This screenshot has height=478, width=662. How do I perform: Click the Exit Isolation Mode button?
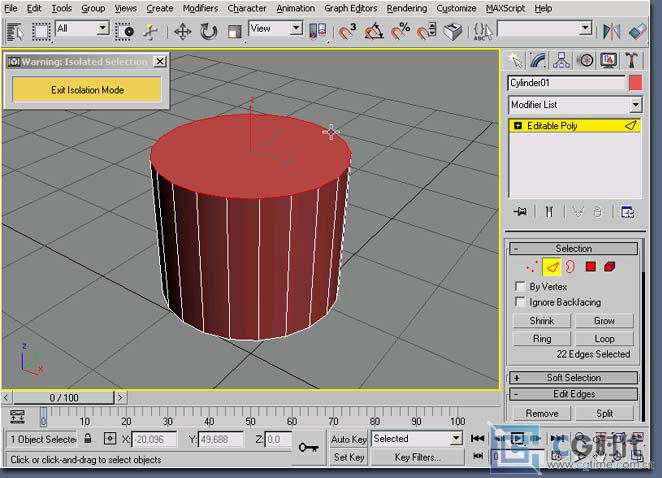pos(87,90)
